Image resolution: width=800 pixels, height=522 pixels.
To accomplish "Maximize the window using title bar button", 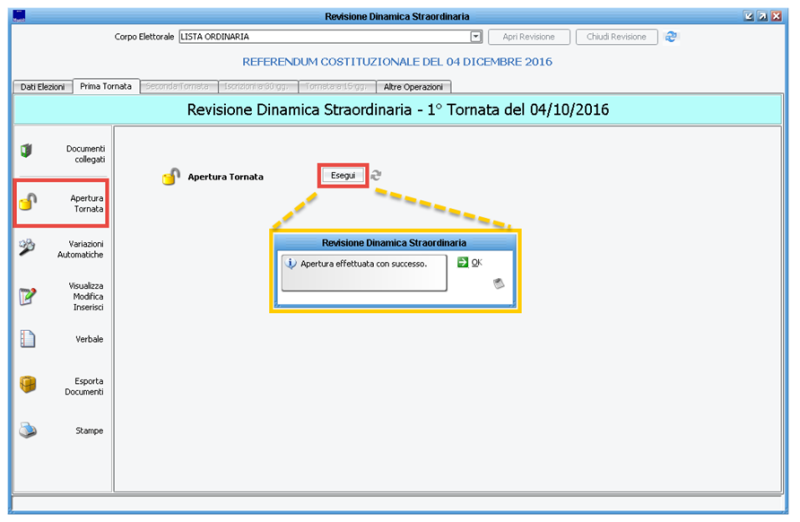I will (x=762, y=16).
